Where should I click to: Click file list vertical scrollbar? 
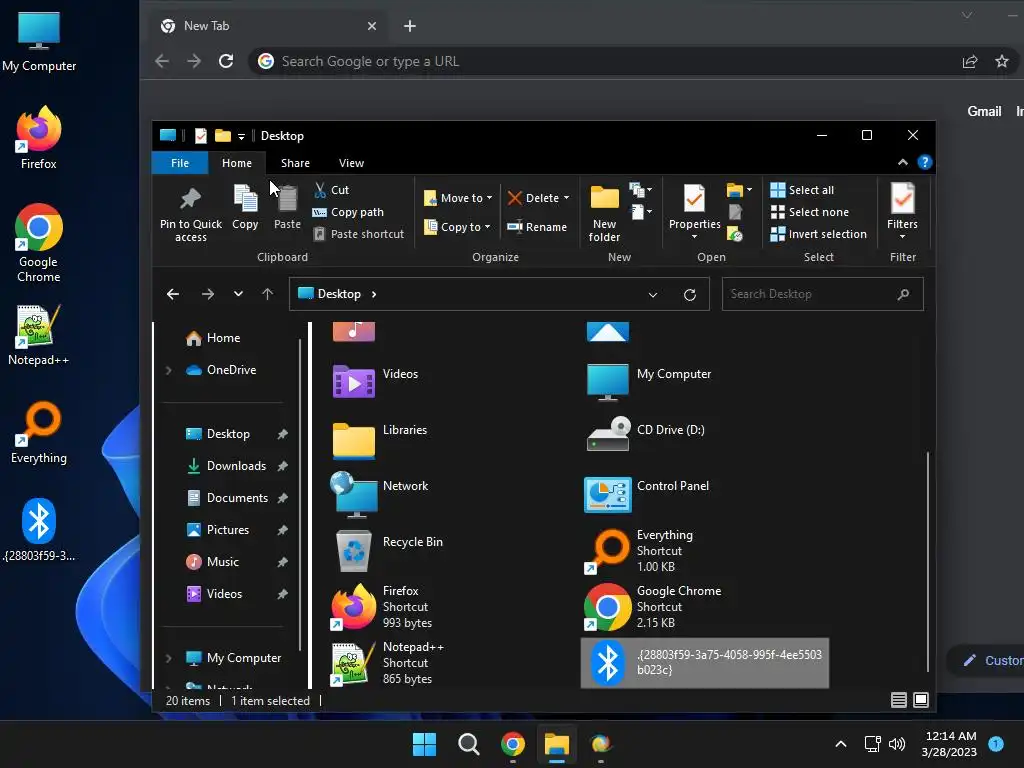coord(927,562)
